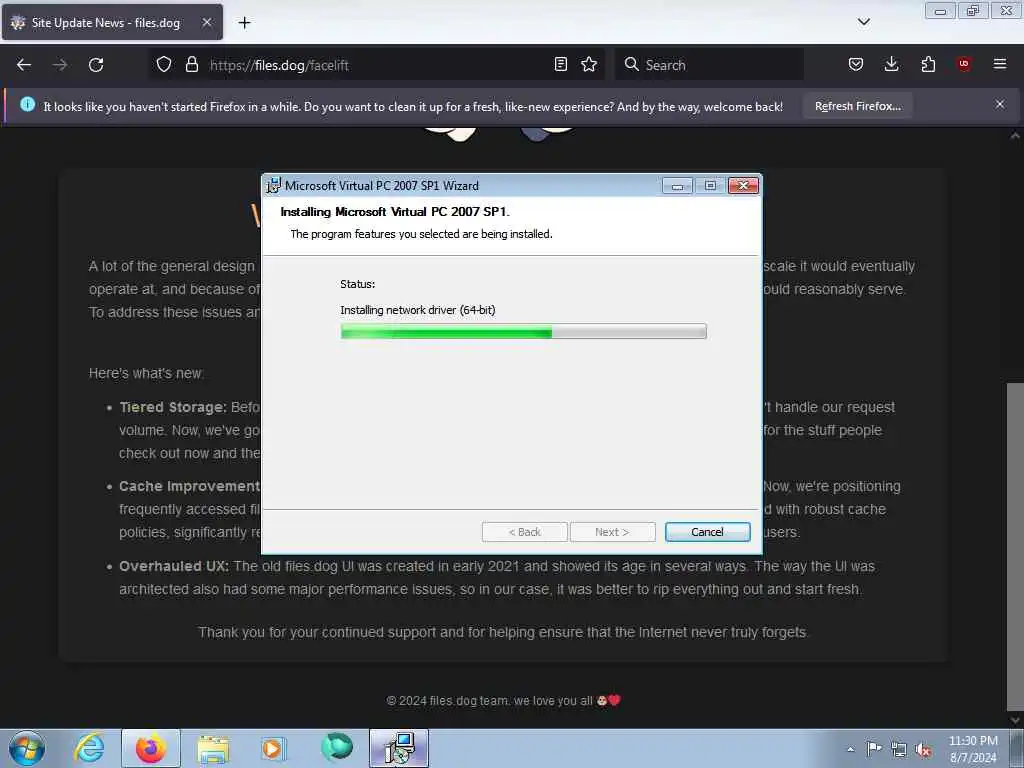Open the Pocket save icon
Screen dimensions: 1024x768
(x=856, y=64)
